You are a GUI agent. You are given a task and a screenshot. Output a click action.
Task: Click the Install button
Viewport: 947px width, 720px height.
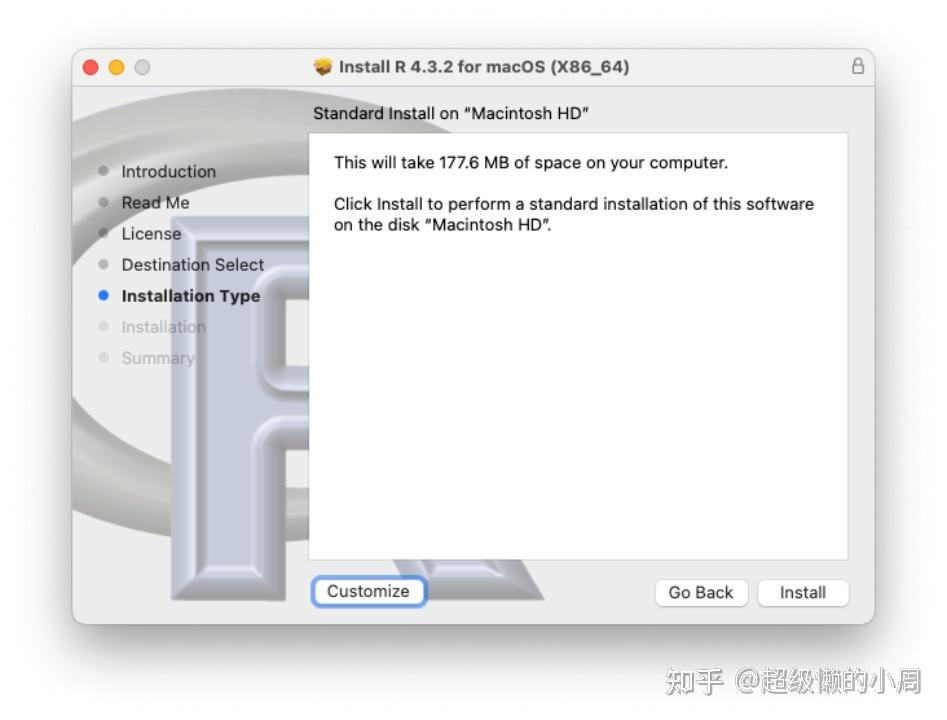pos(803,593)
